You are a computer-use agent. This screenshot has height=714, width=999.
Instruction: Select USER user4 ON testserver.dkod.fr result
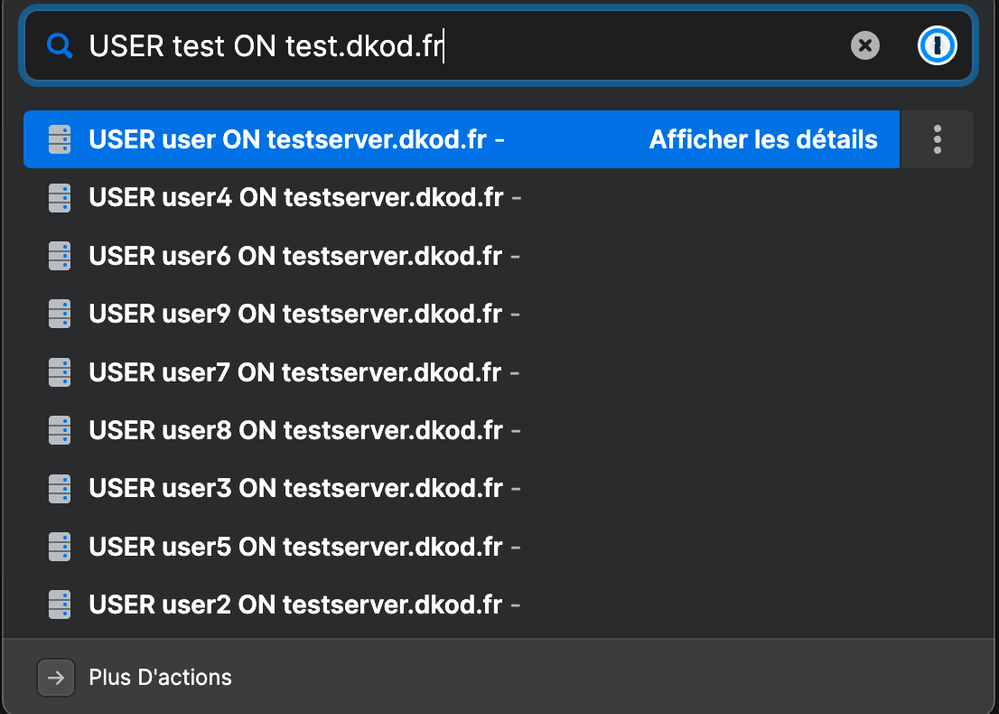[x=498, y=198]
